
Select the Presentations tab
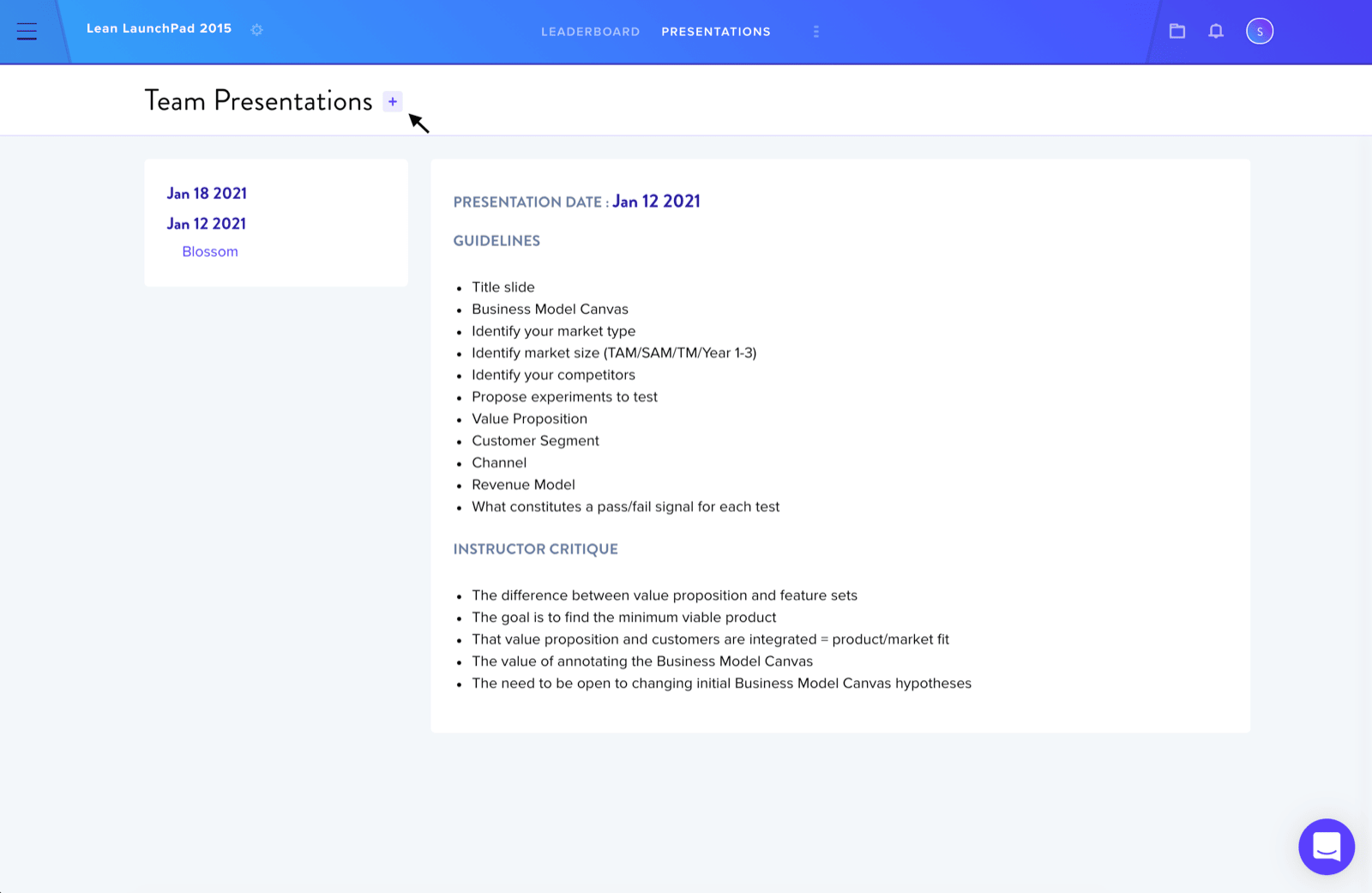click(716, 32)
